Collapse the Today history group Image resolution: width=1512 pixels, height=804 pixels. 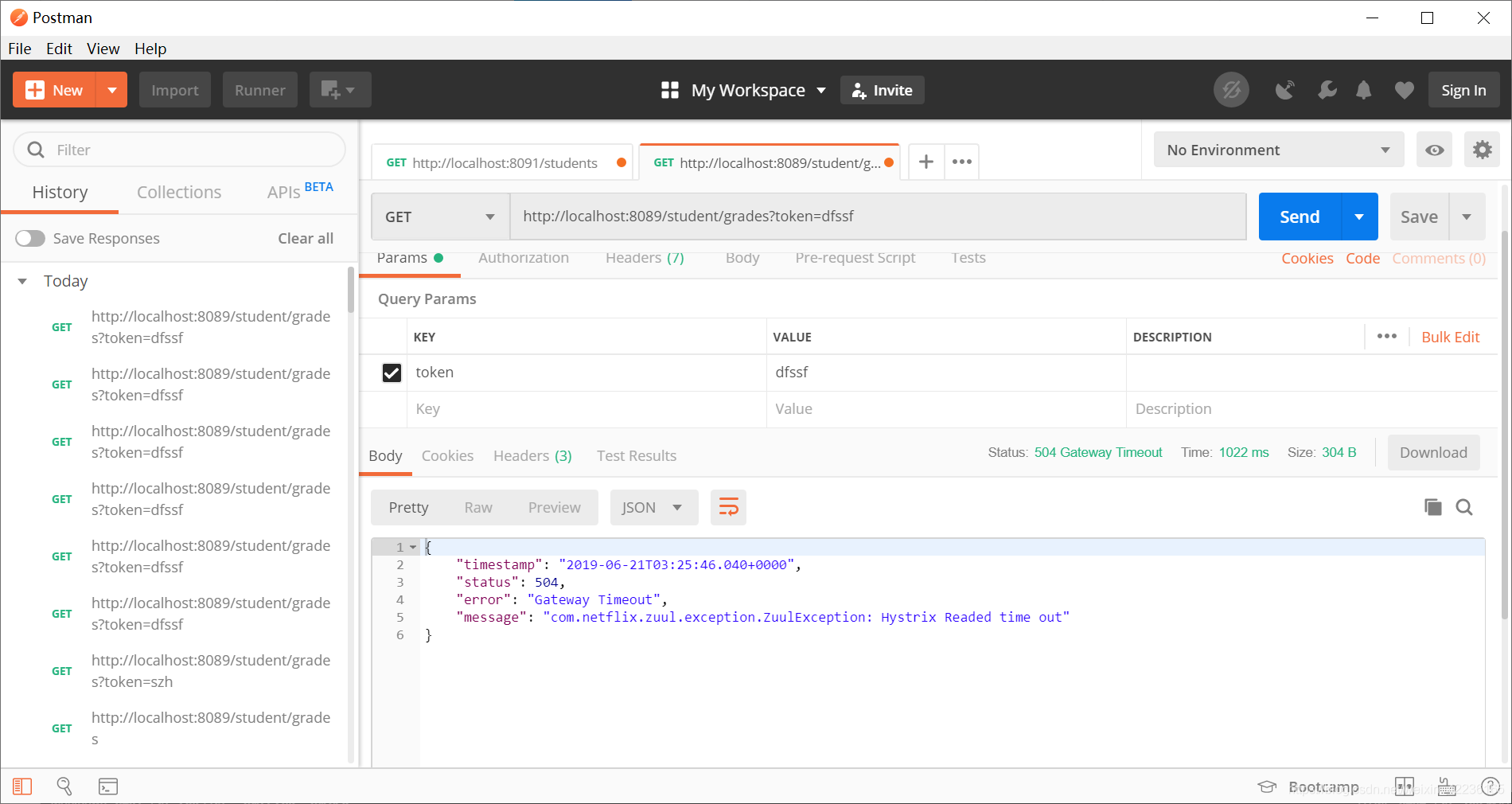(x=22, y=281)
